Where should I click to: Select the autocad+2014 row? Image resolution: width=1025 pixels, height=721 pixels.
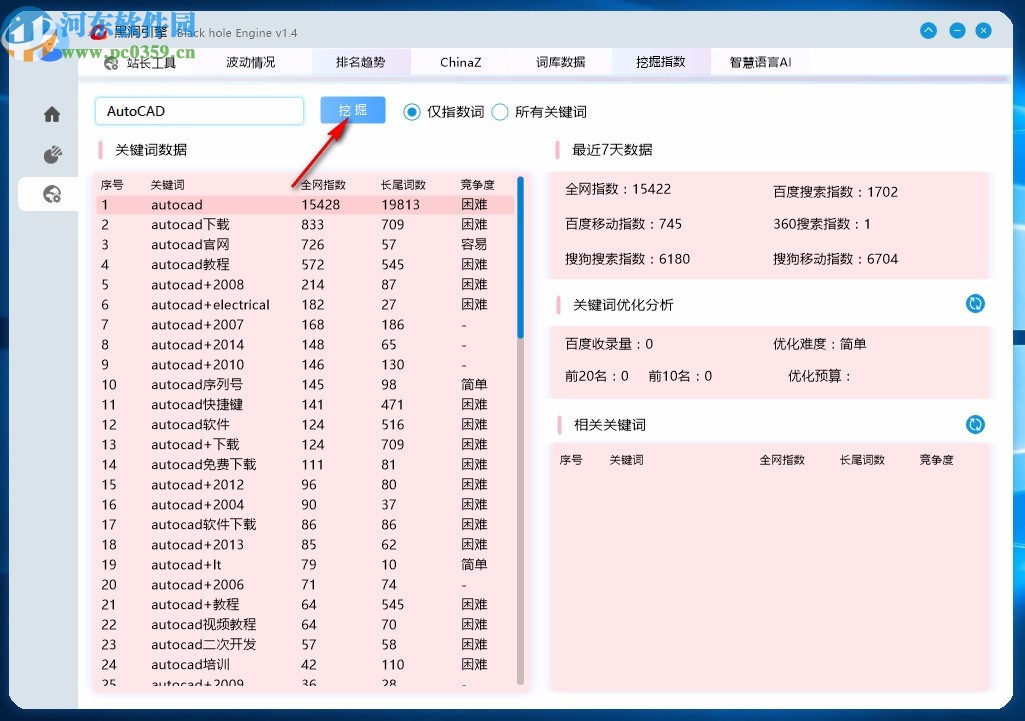306,344
